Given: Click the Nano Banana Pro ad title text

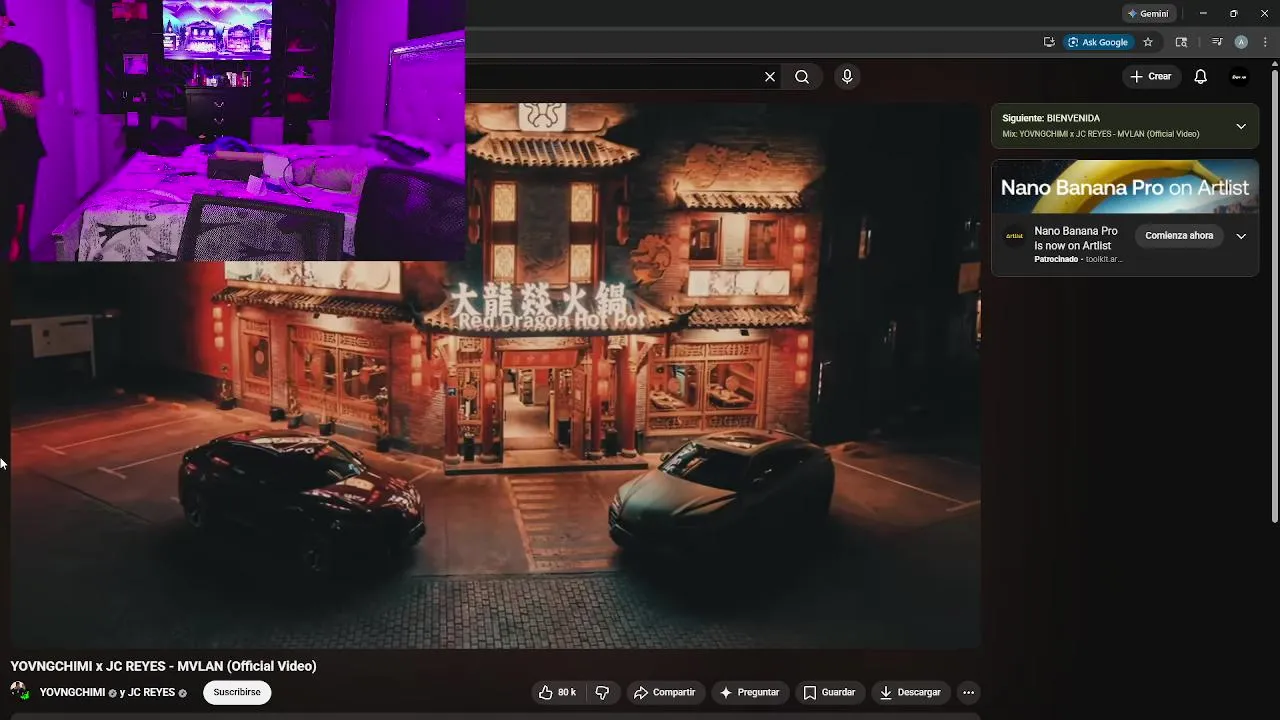Looking at the screenshot, I should 1076,238.
